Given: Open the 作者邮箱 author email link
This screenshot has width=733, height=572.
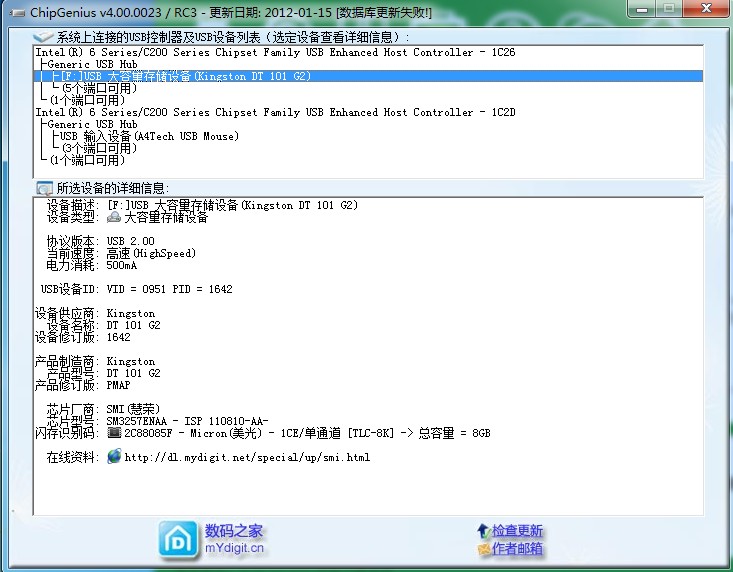Looking at the screenshot, I should click(517, 549).
